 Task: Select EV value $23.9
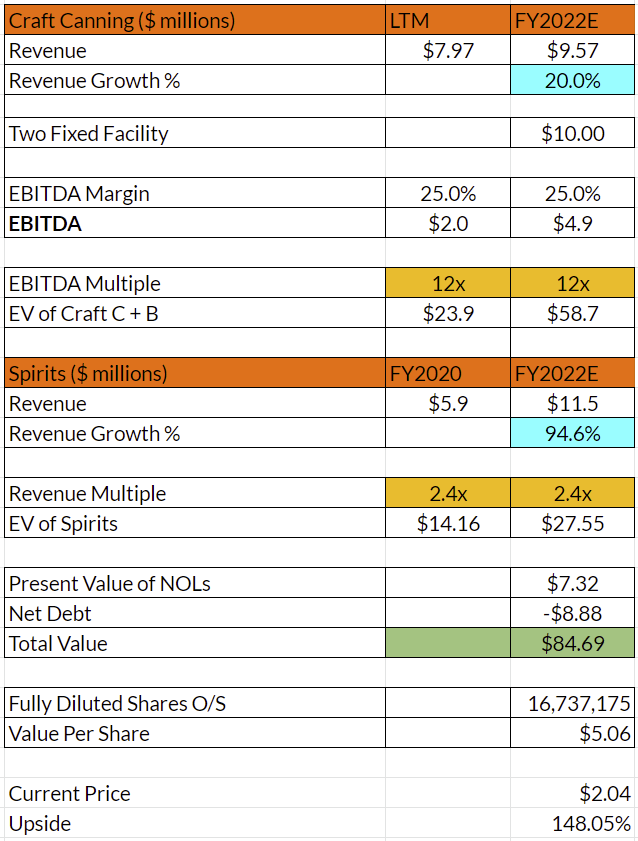tap(448, 313)
